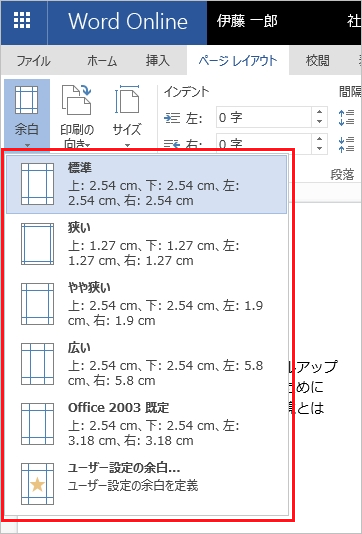Decrease left indent with down stepper

[x=319, y=121]
